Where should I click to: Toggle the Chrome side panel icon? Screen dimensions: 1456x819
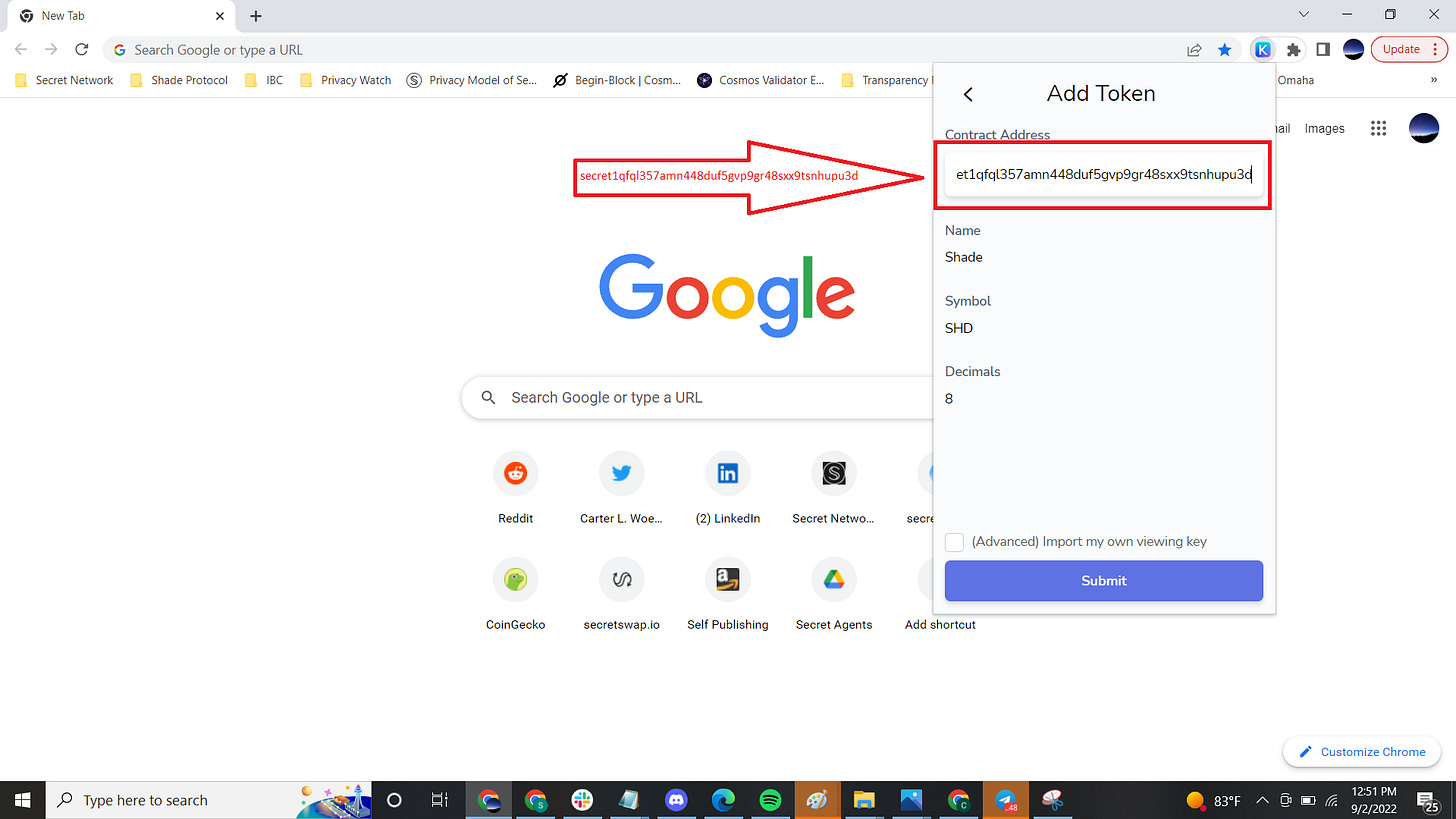point(1322,49)
